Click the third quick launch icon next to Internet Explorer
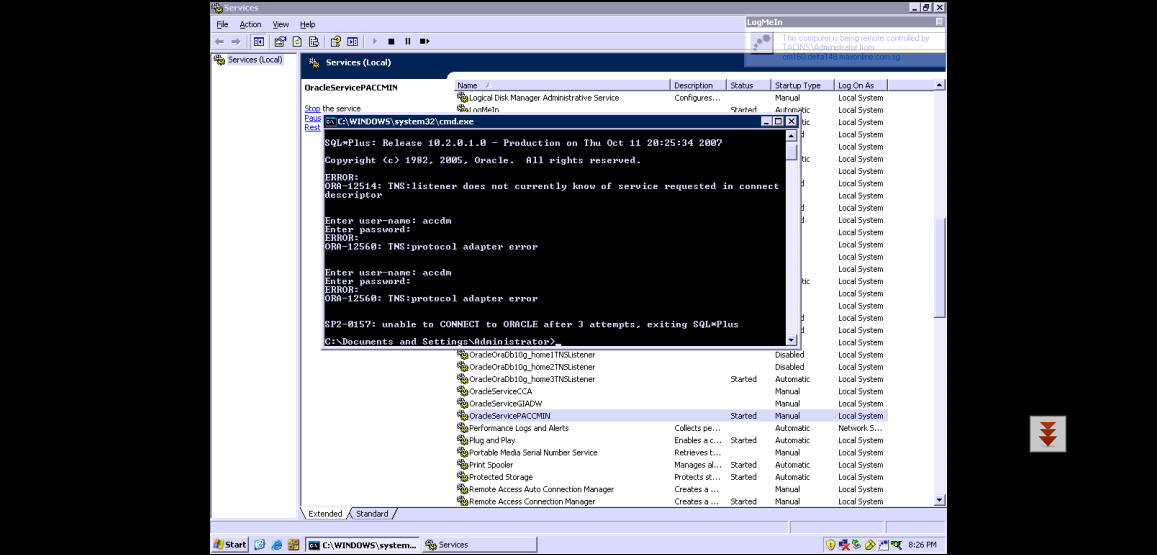Viewport: 1157px width, 555px height. pyautogui.click(x=294, y=545)
